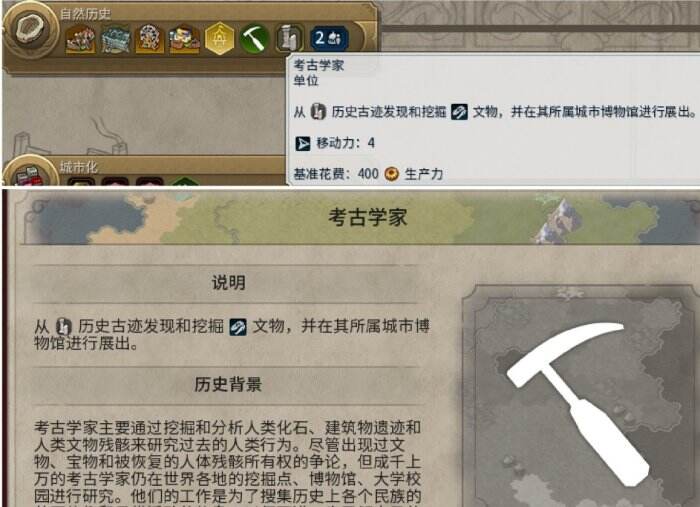Click the 历史背景 section header
Screen dimensions: 700x507
228,384
